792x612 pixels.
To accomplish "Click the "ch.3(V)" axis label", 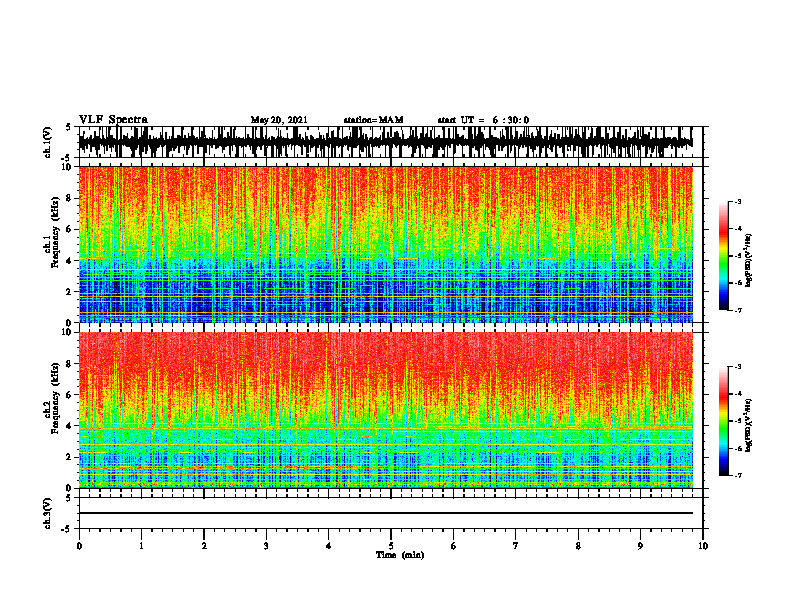I will click(47, 513).
